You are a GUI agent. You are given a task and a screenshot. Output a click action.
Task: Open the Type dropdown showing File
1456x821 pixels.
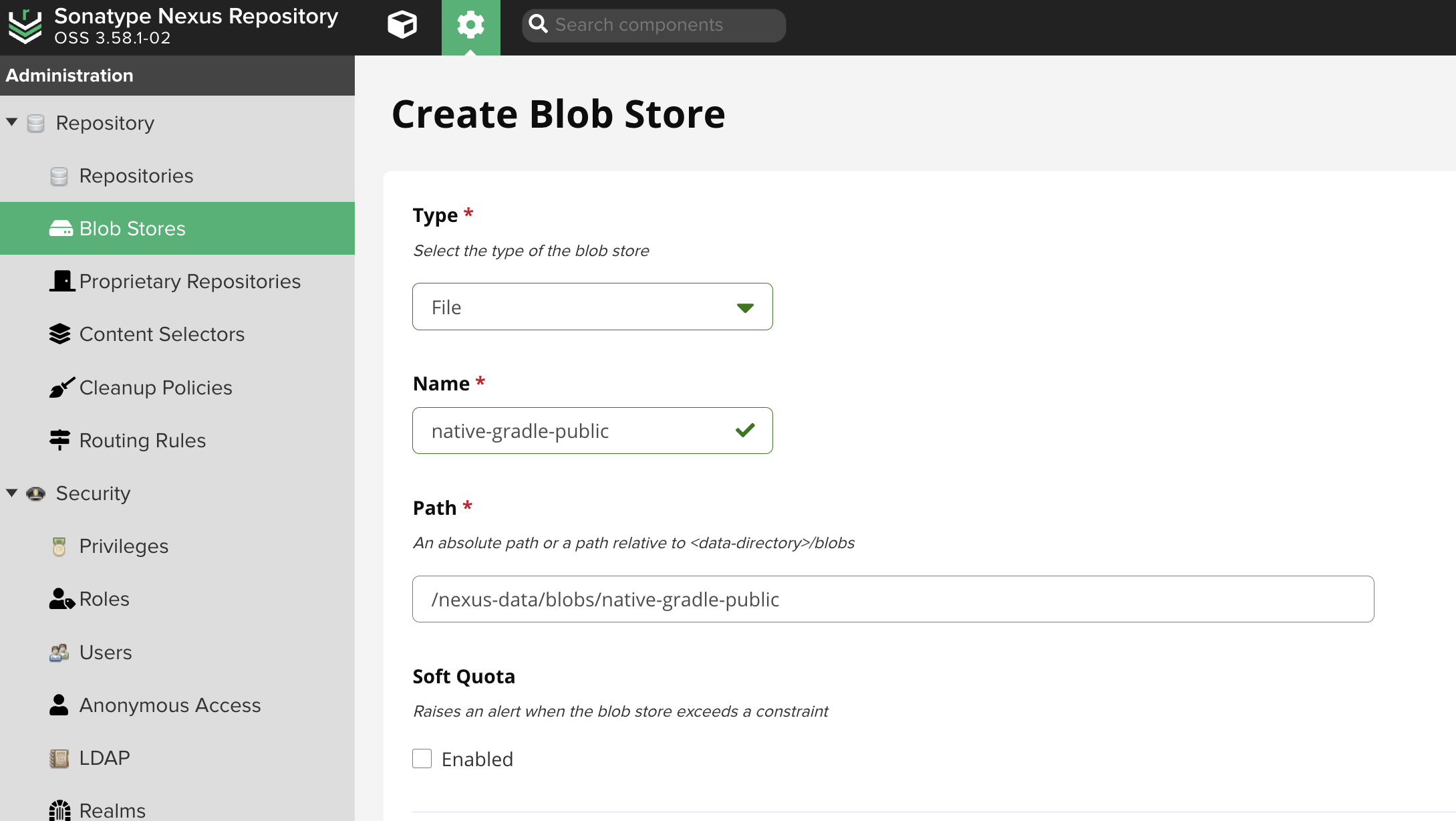[592, 307]
